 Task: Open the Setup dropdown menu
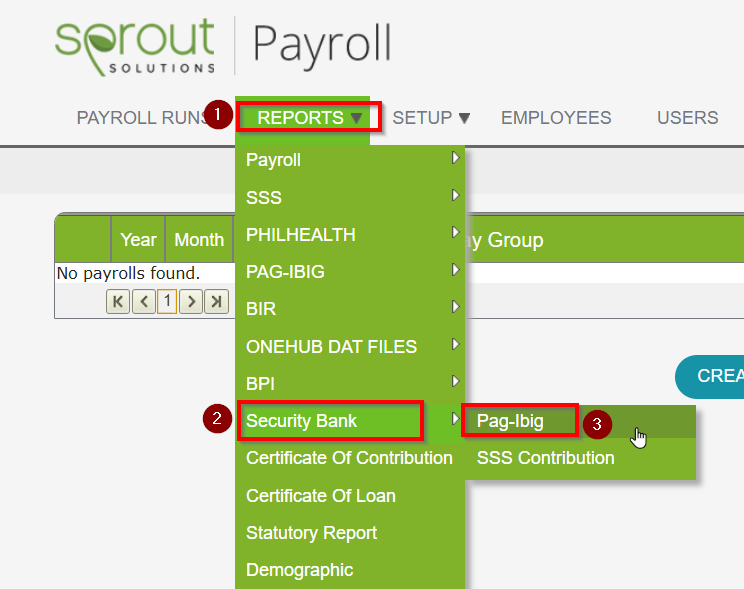431,118
